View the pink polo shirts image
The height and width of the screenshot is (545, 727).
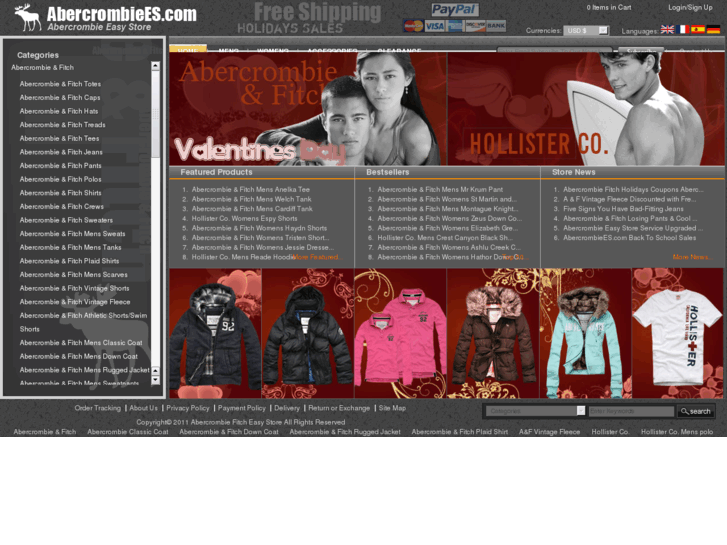(401, 333)
